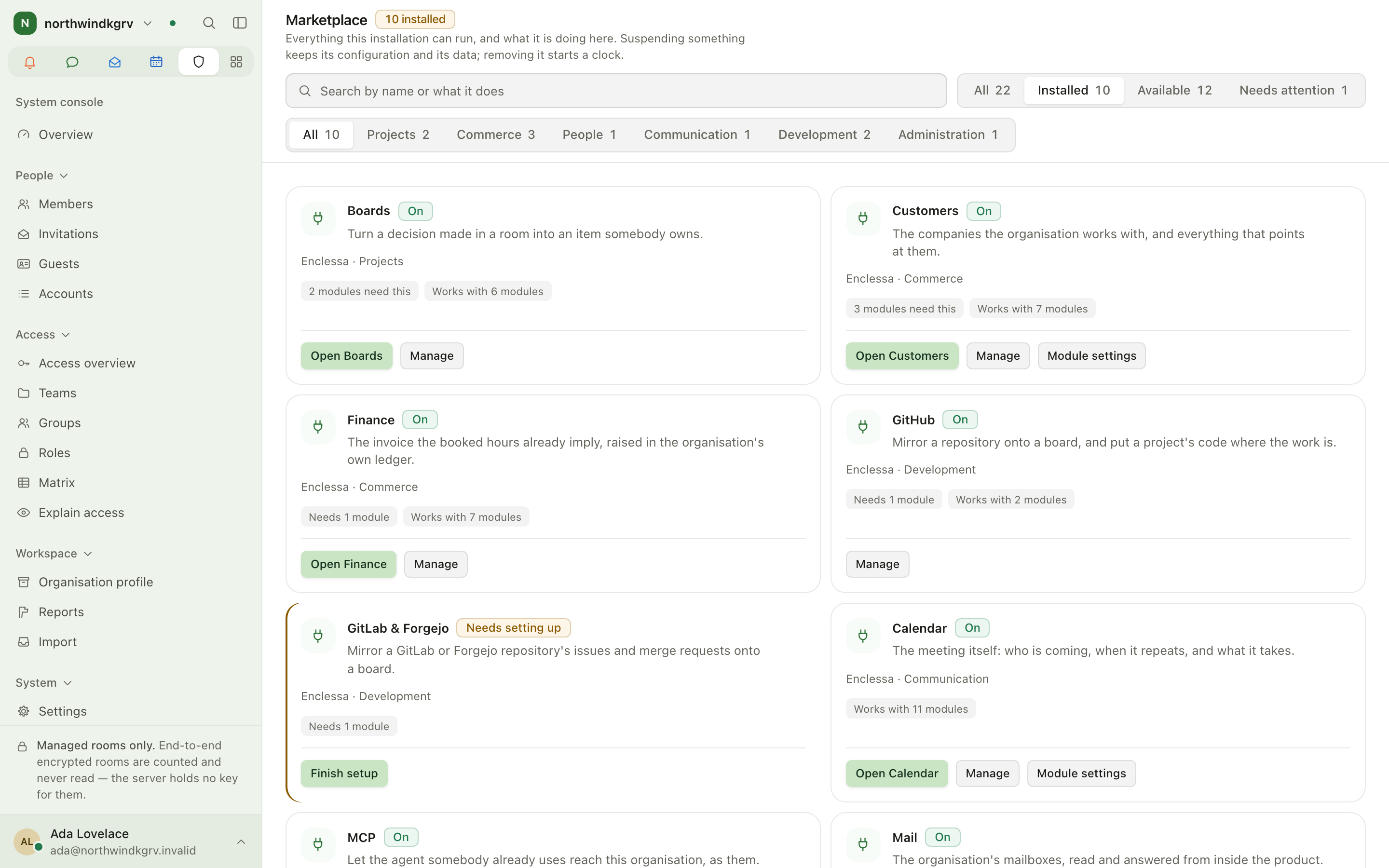This screenshot has width=1389, height=868.
Task: Switch to the Available 12 tab
Action: 1174,90
